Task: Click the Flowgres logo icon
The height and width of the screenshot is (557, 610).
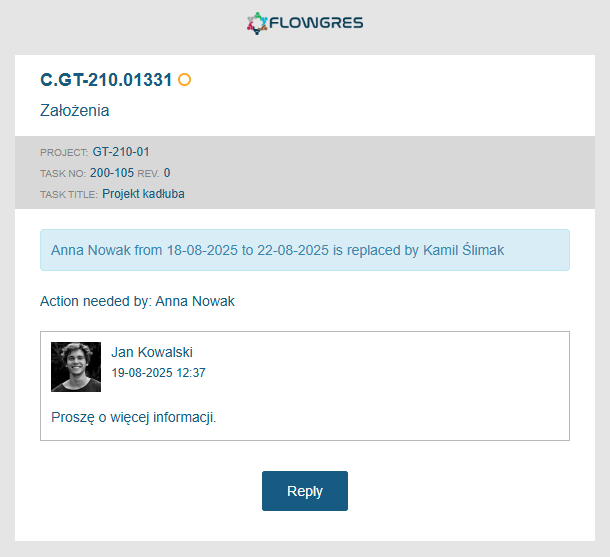Action: (257, 23)
